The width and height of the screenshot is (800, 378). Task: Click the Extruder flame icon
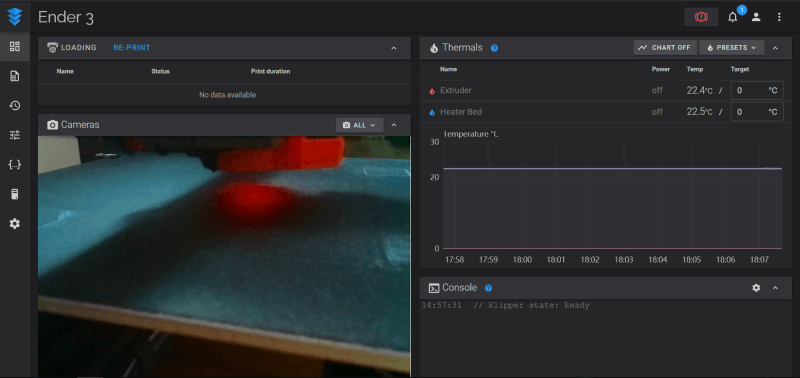click(x=432, y=91)
